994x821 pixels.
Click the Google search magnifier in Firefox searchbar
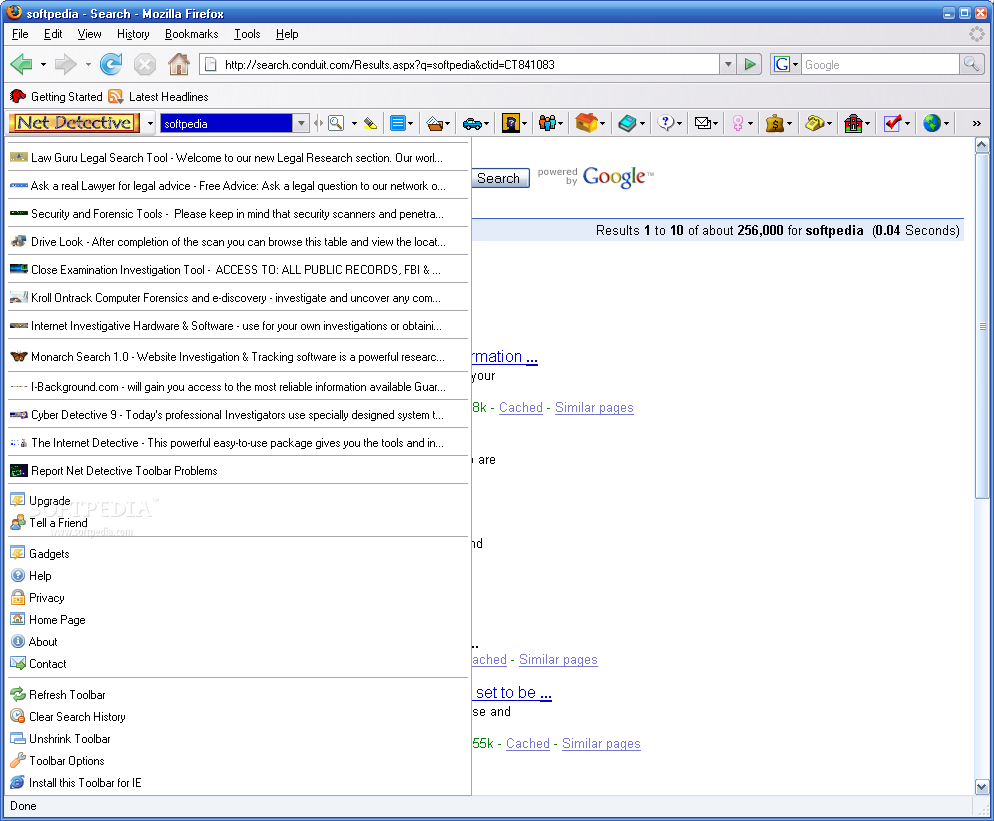pyautogui.click(x=971, y=64)
